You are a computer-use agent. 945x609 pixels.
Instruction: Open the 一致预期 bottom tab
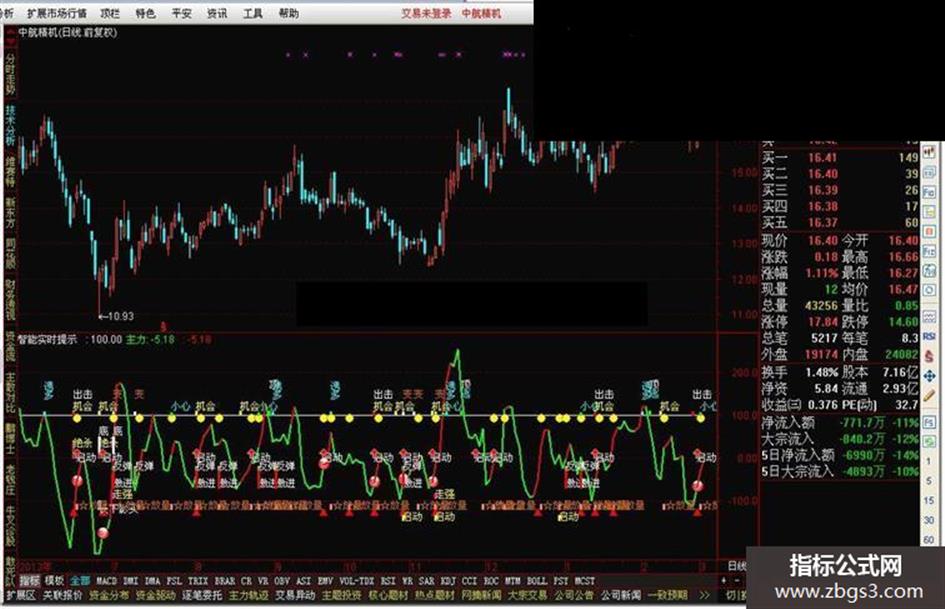667,595
